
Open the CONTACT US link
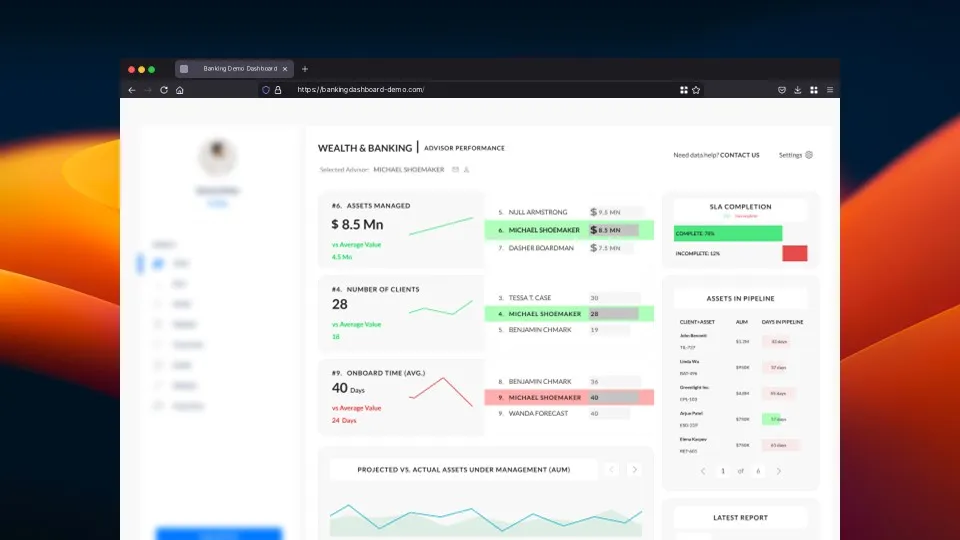click(x=740, y=156)
